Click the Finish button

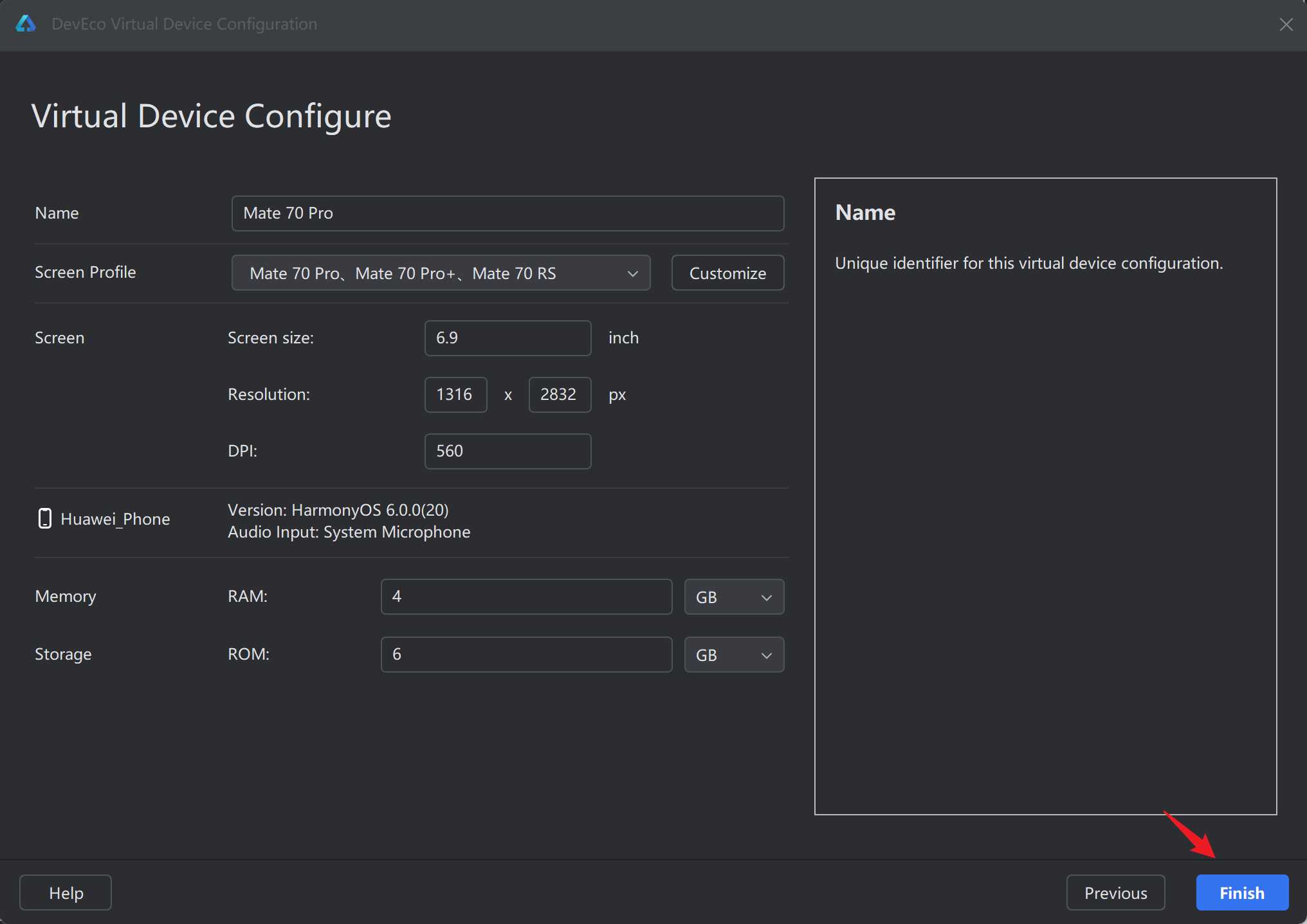(x=1241, y=892)
